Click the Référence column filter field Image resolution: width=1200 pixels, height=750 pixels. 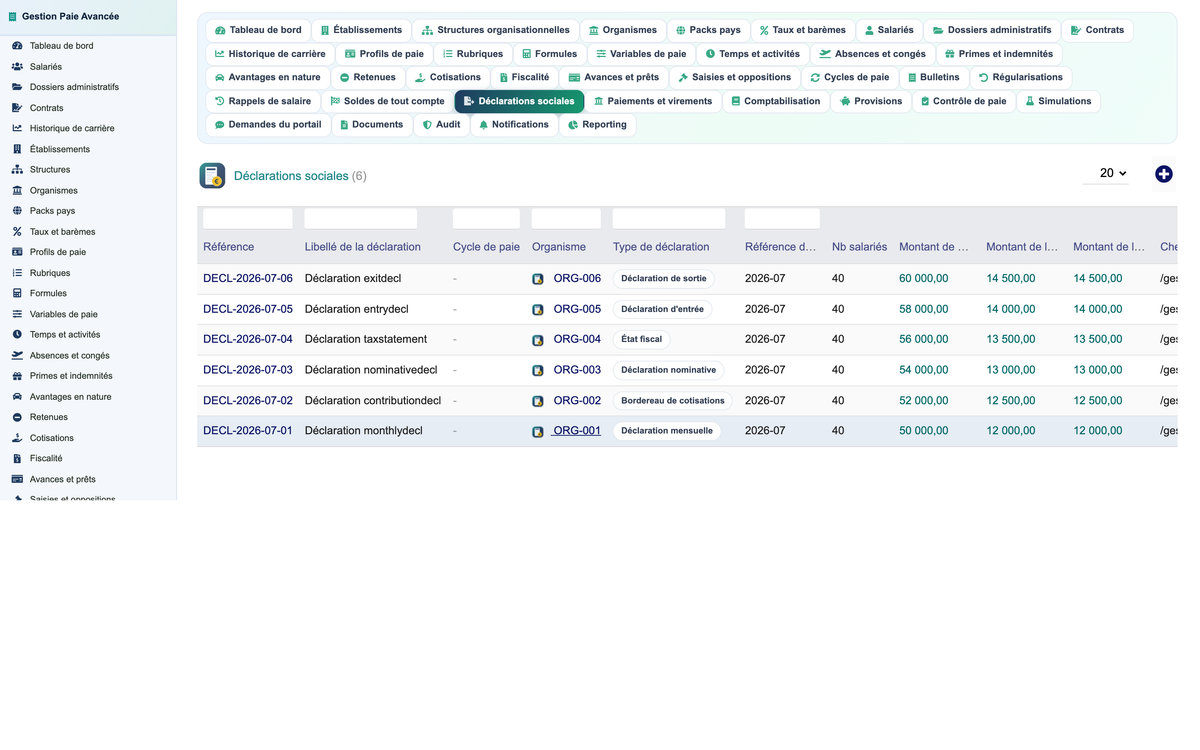coord(248,218)
